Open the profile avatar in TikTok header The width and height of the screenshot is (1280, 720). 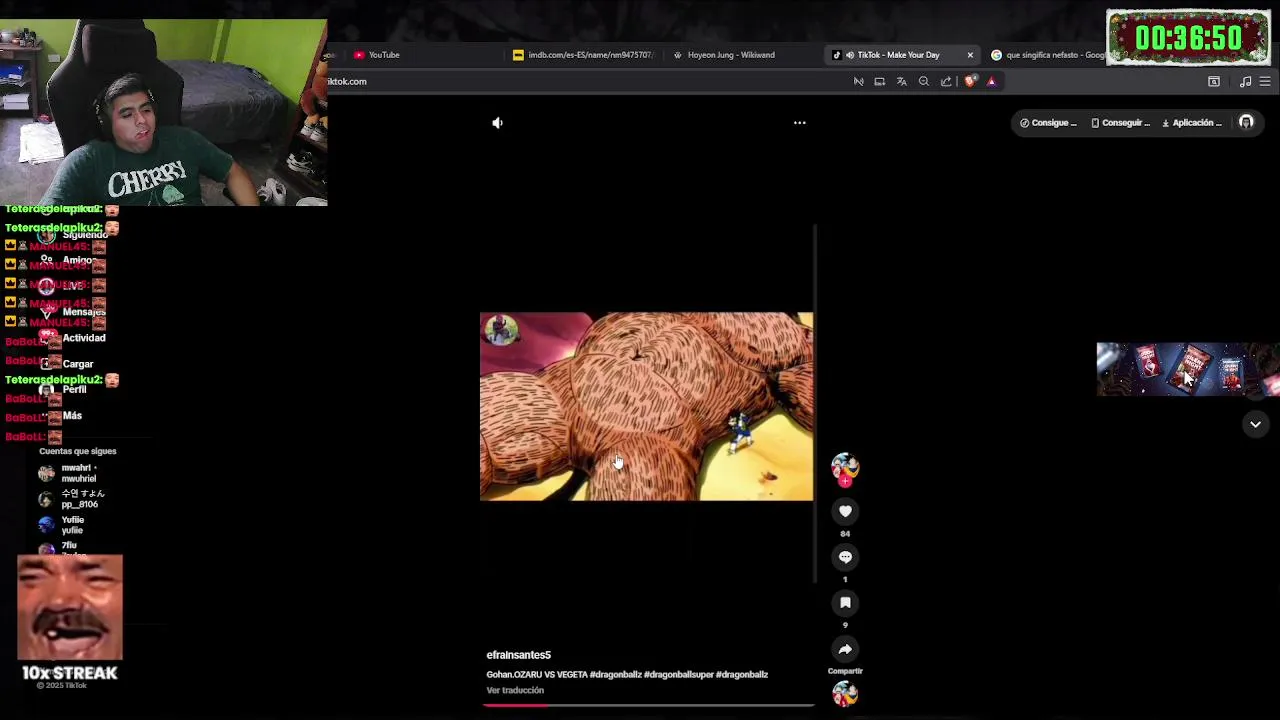click(x=1246, y=123)
